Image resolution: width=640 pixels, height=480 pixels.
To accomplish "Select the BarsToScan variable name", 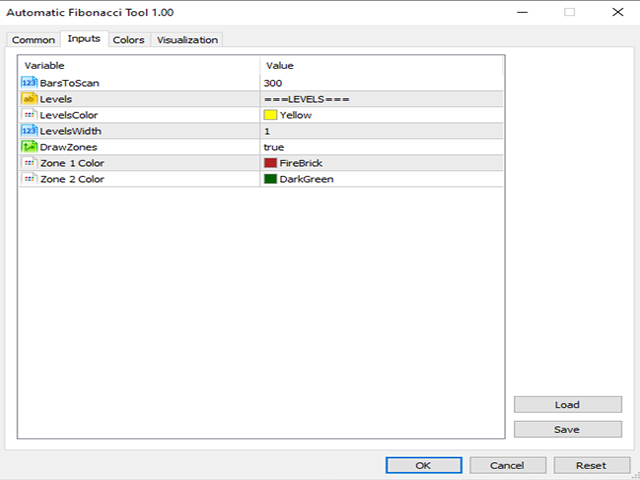I will pos(69,83).
